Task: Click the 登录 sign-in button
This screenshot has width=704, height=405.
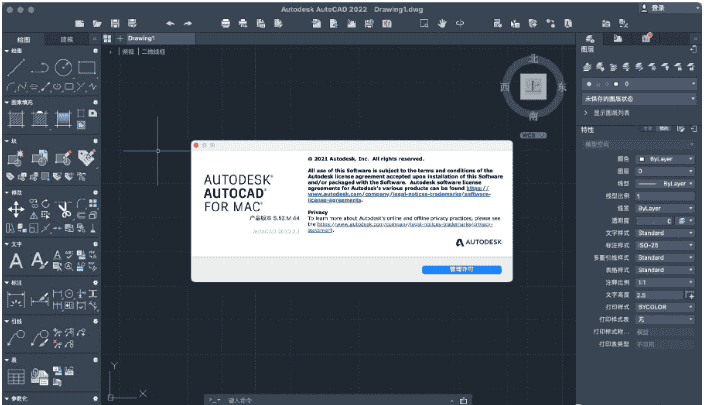Action: pyautogui.click(x=669, y=8)
